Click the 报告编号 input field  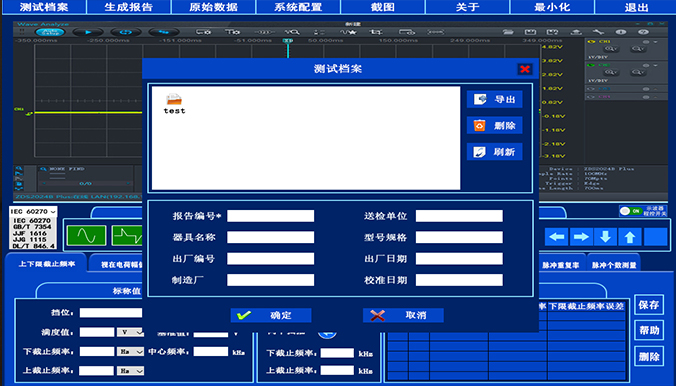(x=271, y=216)
